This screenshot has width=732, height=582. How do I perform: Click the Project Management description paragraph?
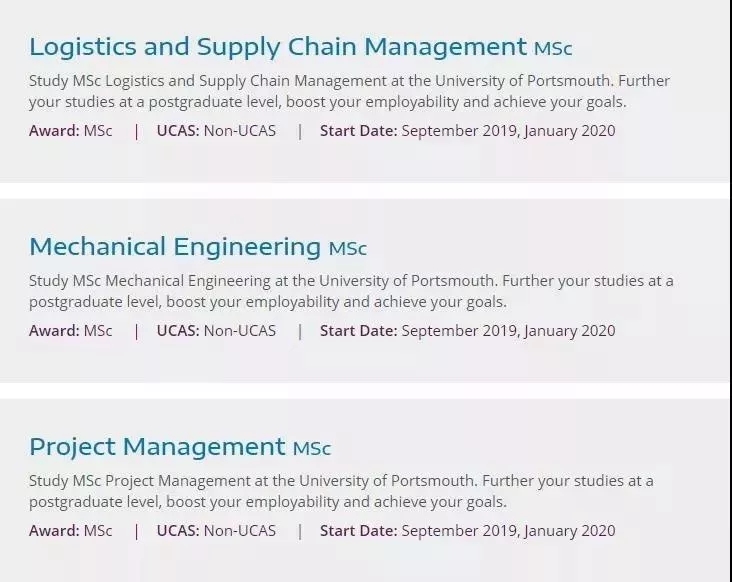tap(341, 491)
